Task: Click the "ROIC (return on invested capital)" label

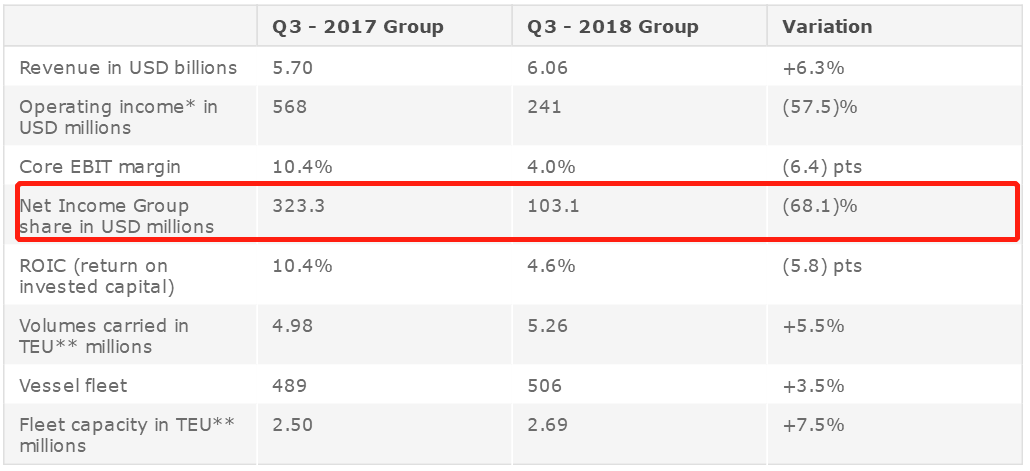Action: (97, 276)
